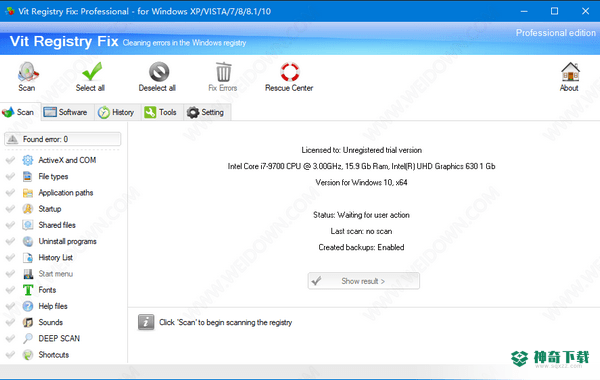
Task: Toggle the Shortcuts checkmark
Action: [x=10, y=355]
